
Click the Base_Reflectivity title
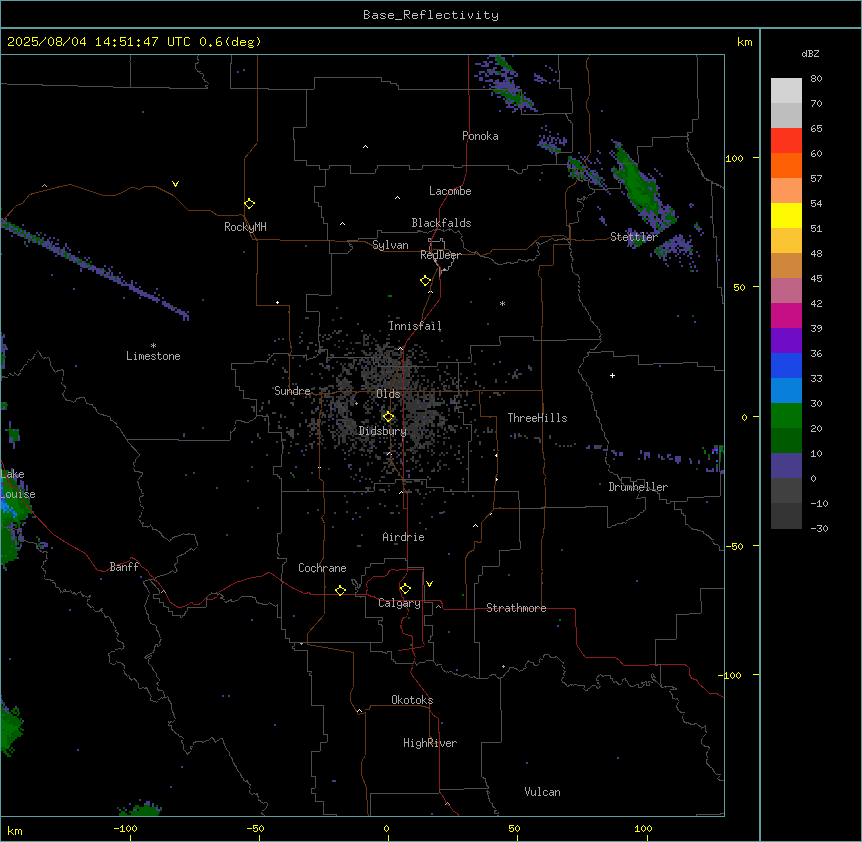(x=431, y=15)
